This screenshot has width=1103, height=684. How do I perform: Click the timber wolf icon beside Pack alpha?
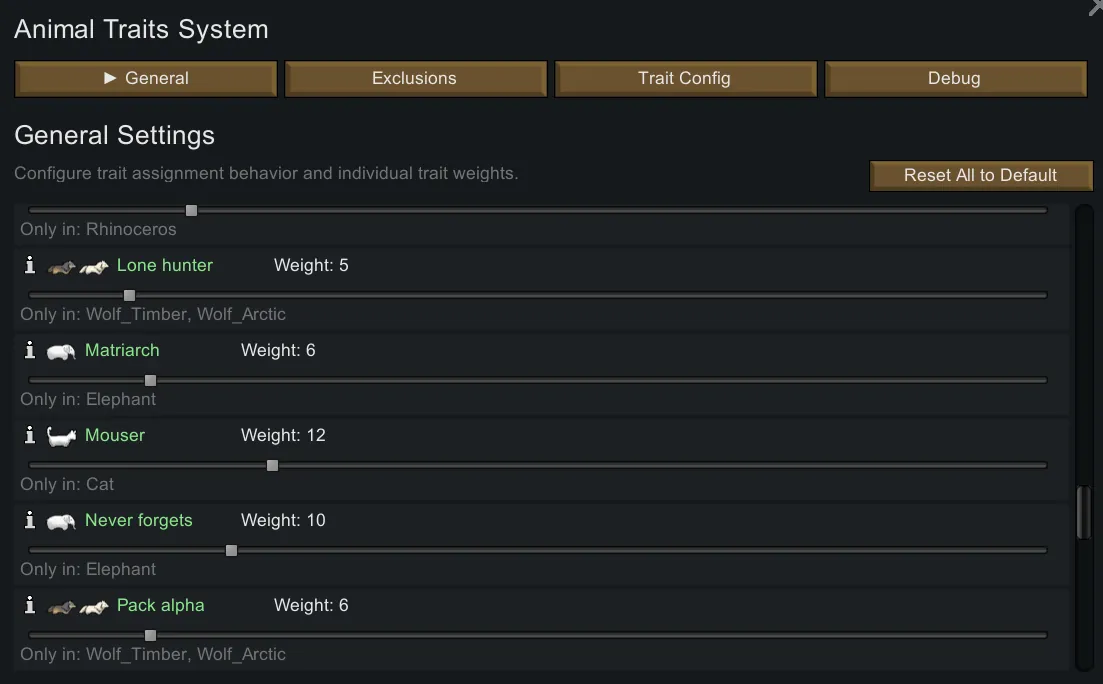62,606
